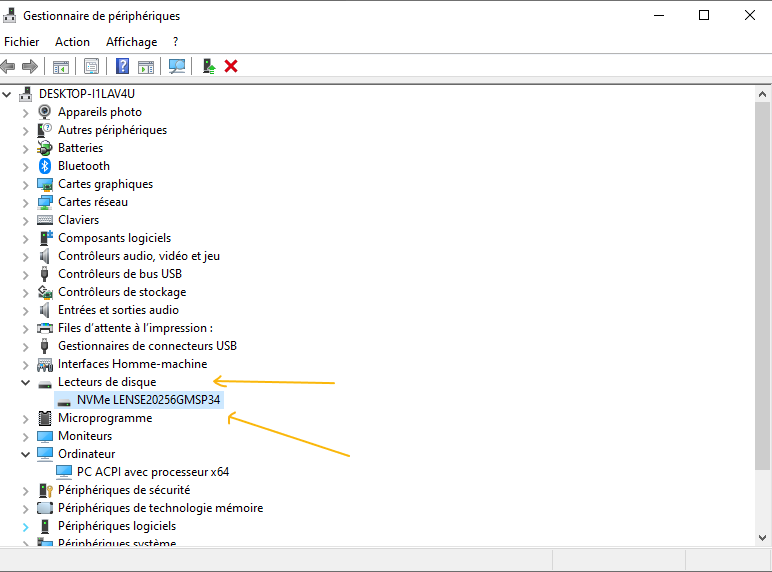Click the blue Help question mark icon
This screenshot has width=772, height=572.
click(x=122, y=66)
